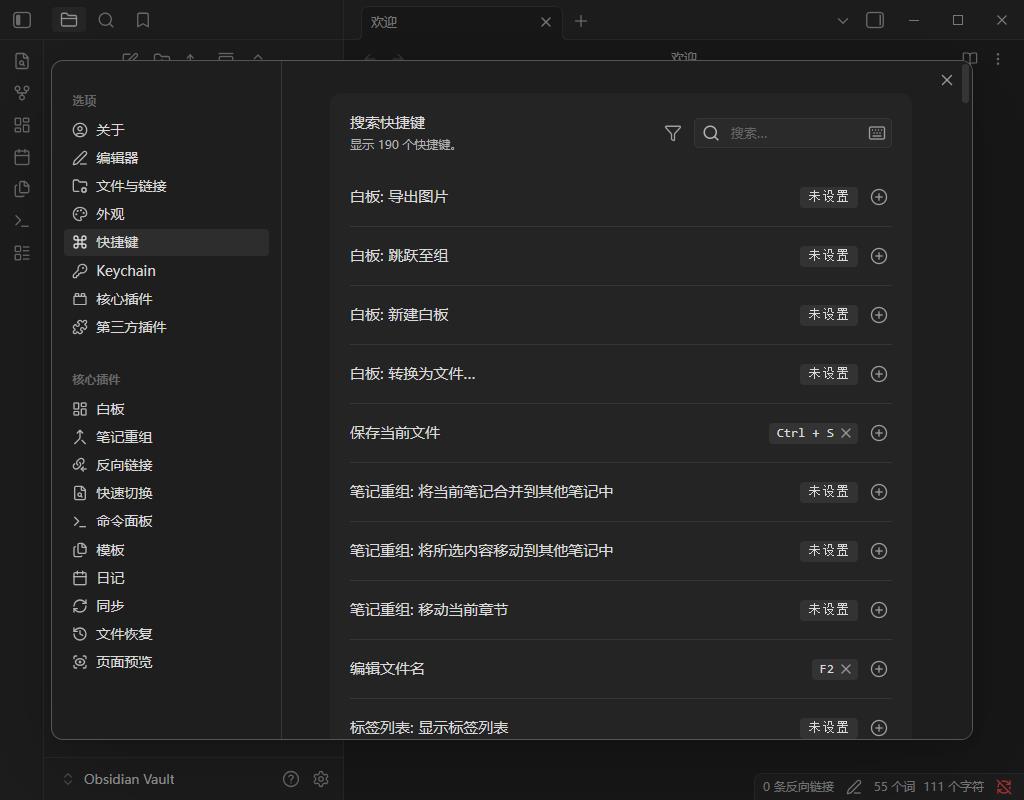Click the keyboard icon in the search field
Screen dimensions: 1024x800
coord(876,132)
